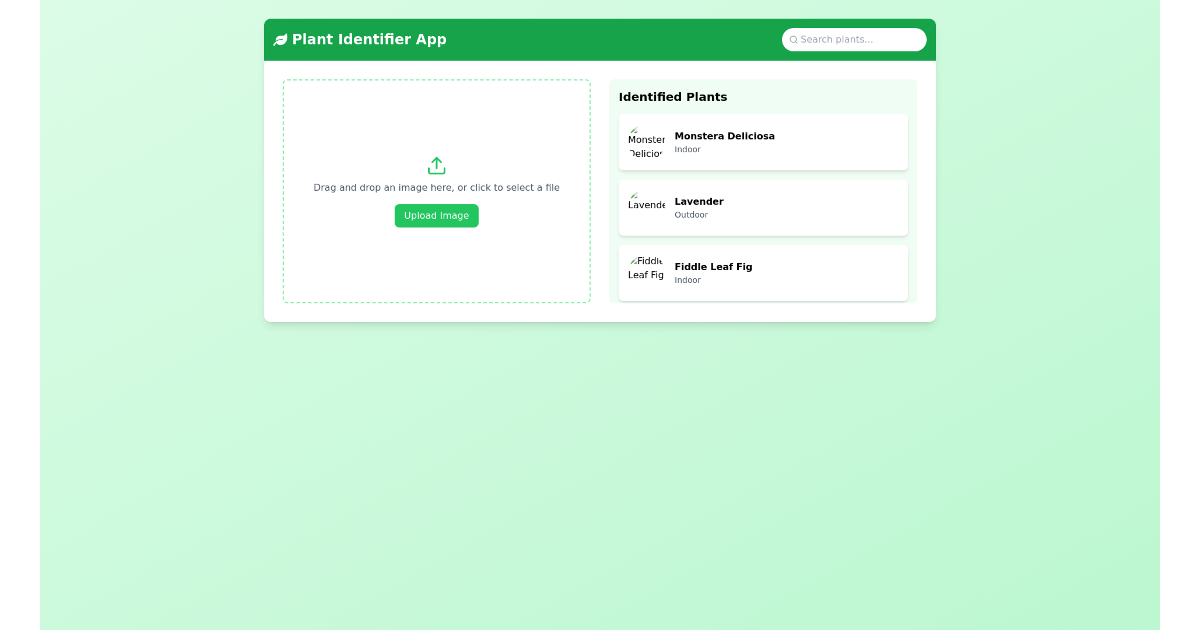
Task: Click the green upload arrow icon
Action: click(436, 166)
